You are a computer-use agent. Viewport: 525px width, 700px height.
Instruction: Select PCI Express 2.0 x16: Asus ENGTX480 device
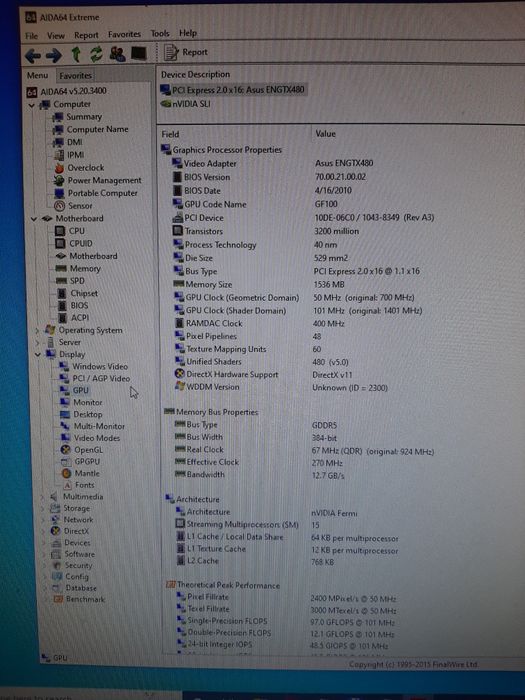[x=232, y=91]
